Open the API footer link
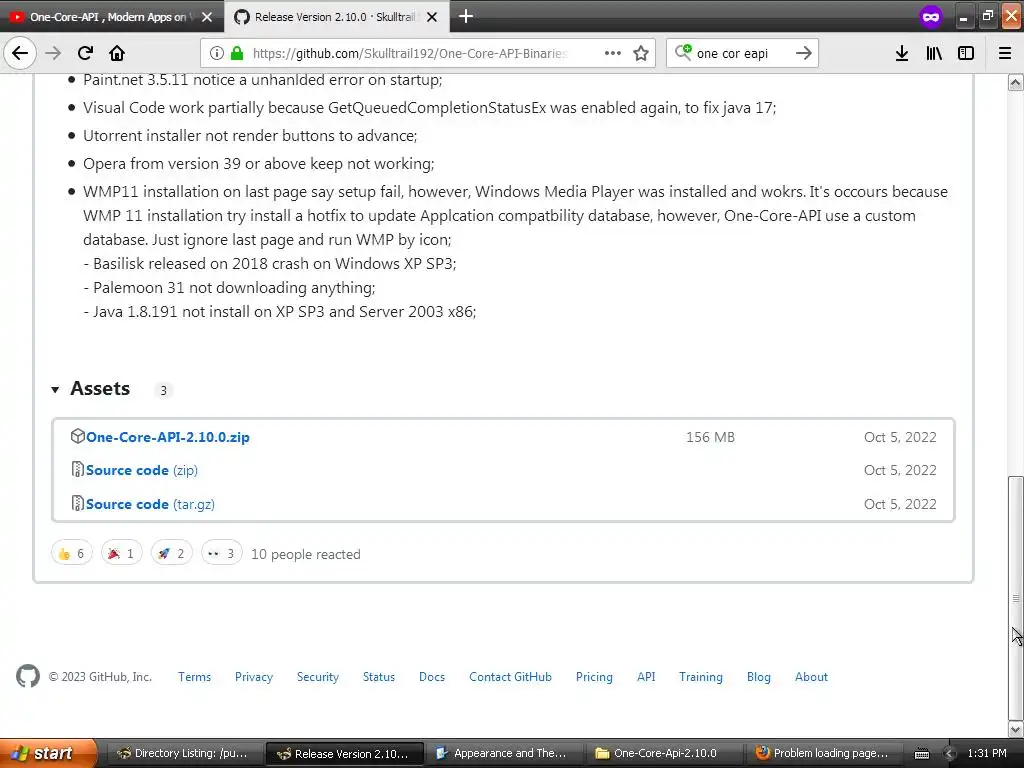This screenshot has height=768, width=1024. click(x=646, y=677)
